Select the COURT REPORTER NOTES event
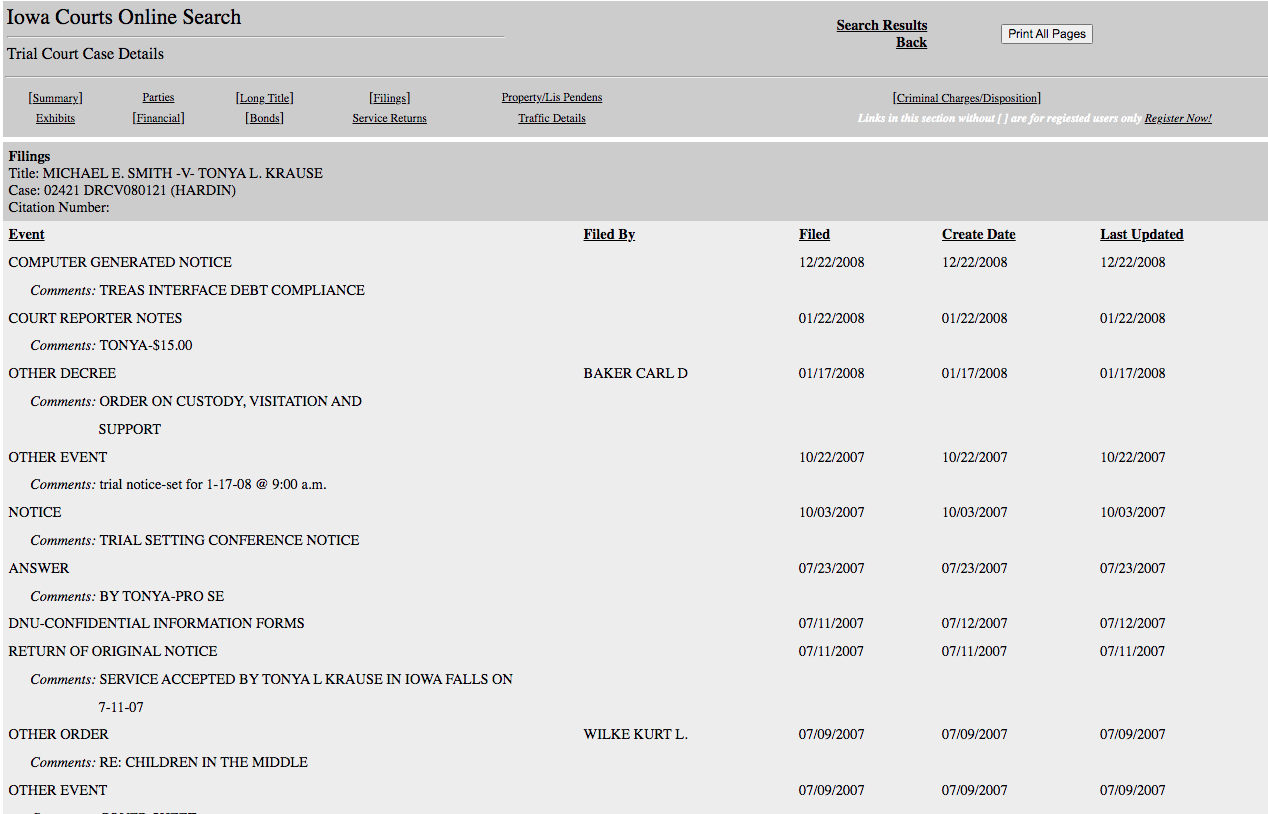 coord(96,318)
